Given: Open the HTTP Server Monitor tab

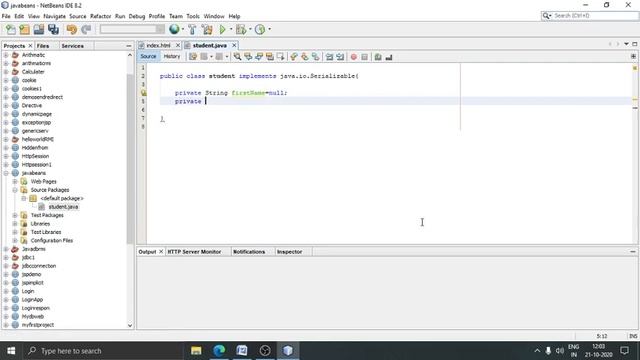Looking at the screenshot, I should pyautogui.click(x=194, y=252).
